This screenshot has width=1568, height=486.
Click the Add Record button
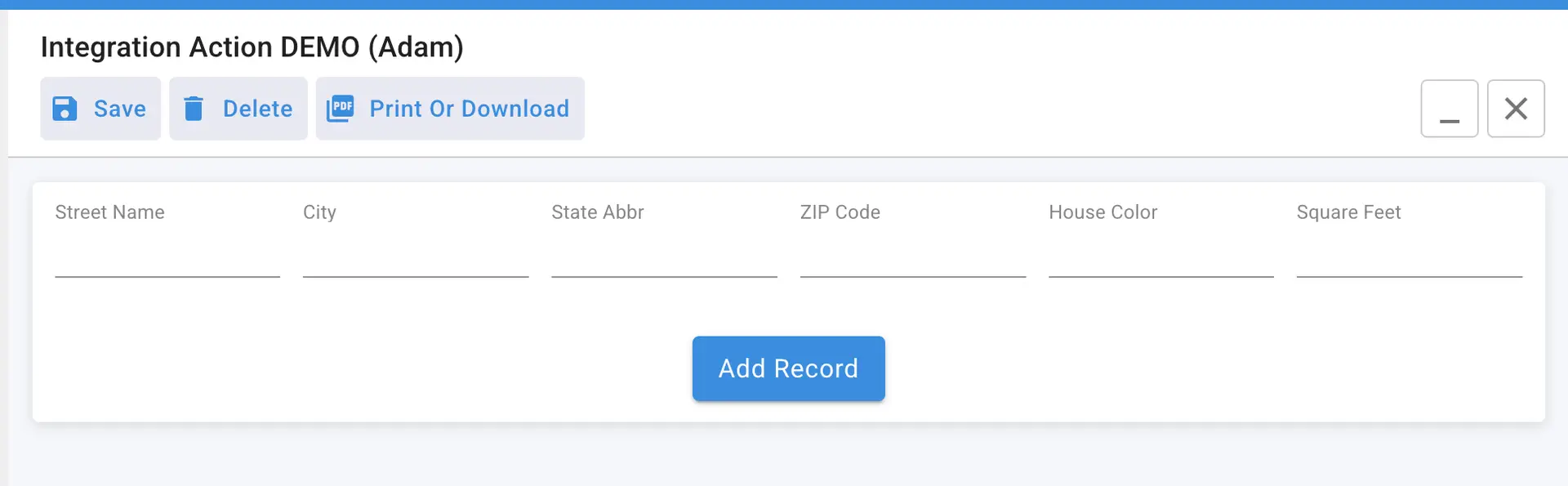pos(788,368)
